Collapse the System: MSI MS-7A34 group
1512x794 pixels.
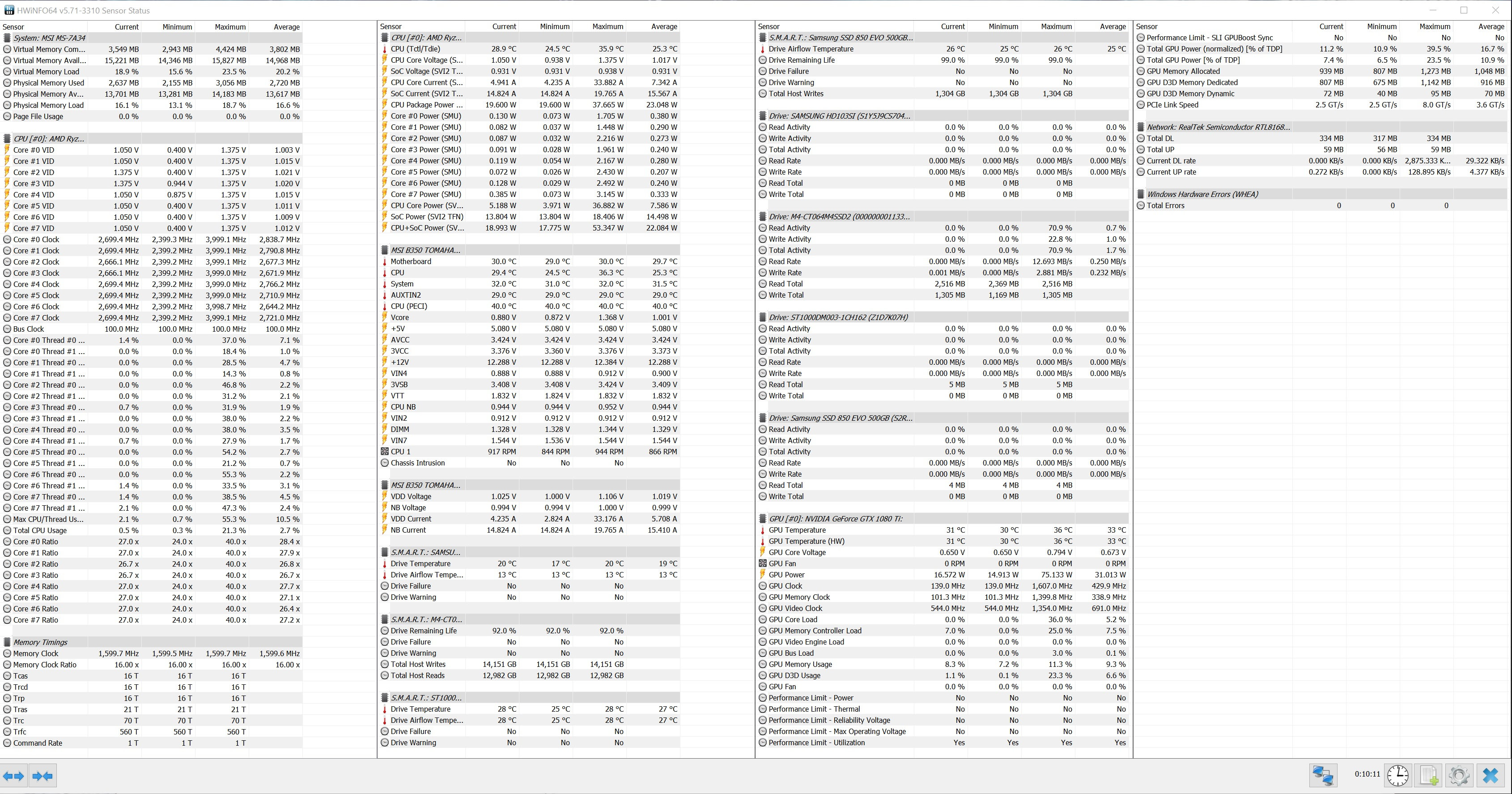pyautogui.click(x=49, y=38)
